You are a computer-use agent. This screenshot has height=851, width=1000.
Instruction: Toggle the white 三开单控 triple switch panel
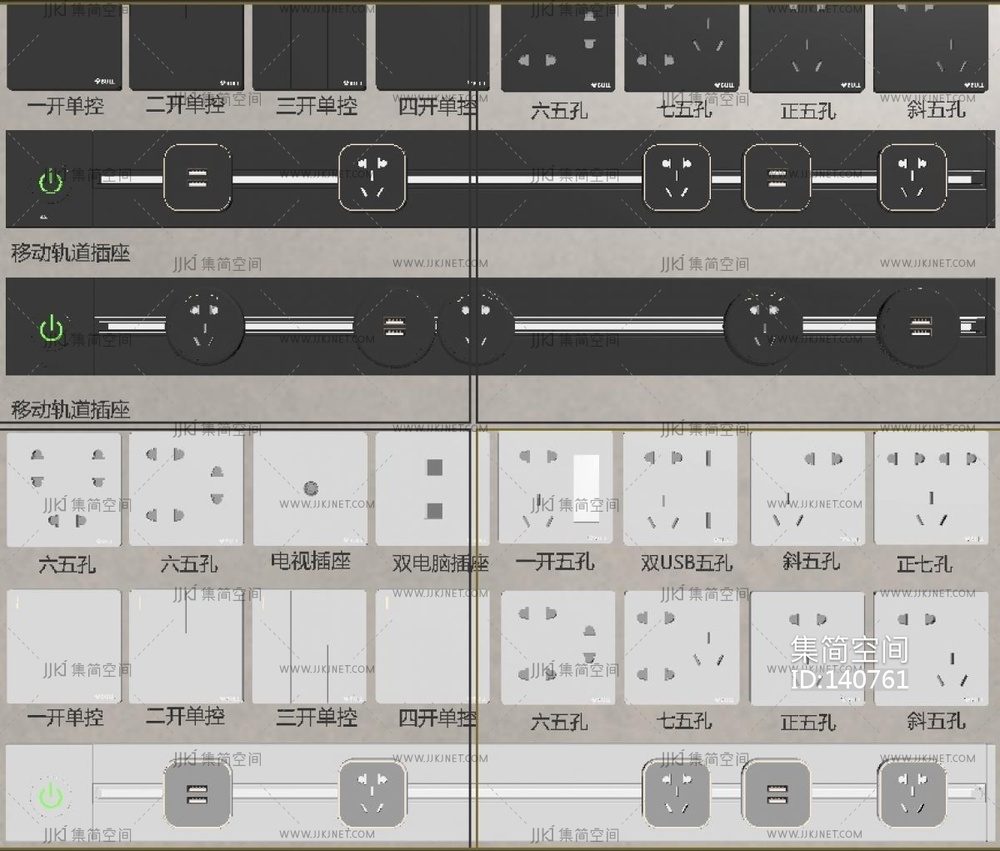[310, 647]
